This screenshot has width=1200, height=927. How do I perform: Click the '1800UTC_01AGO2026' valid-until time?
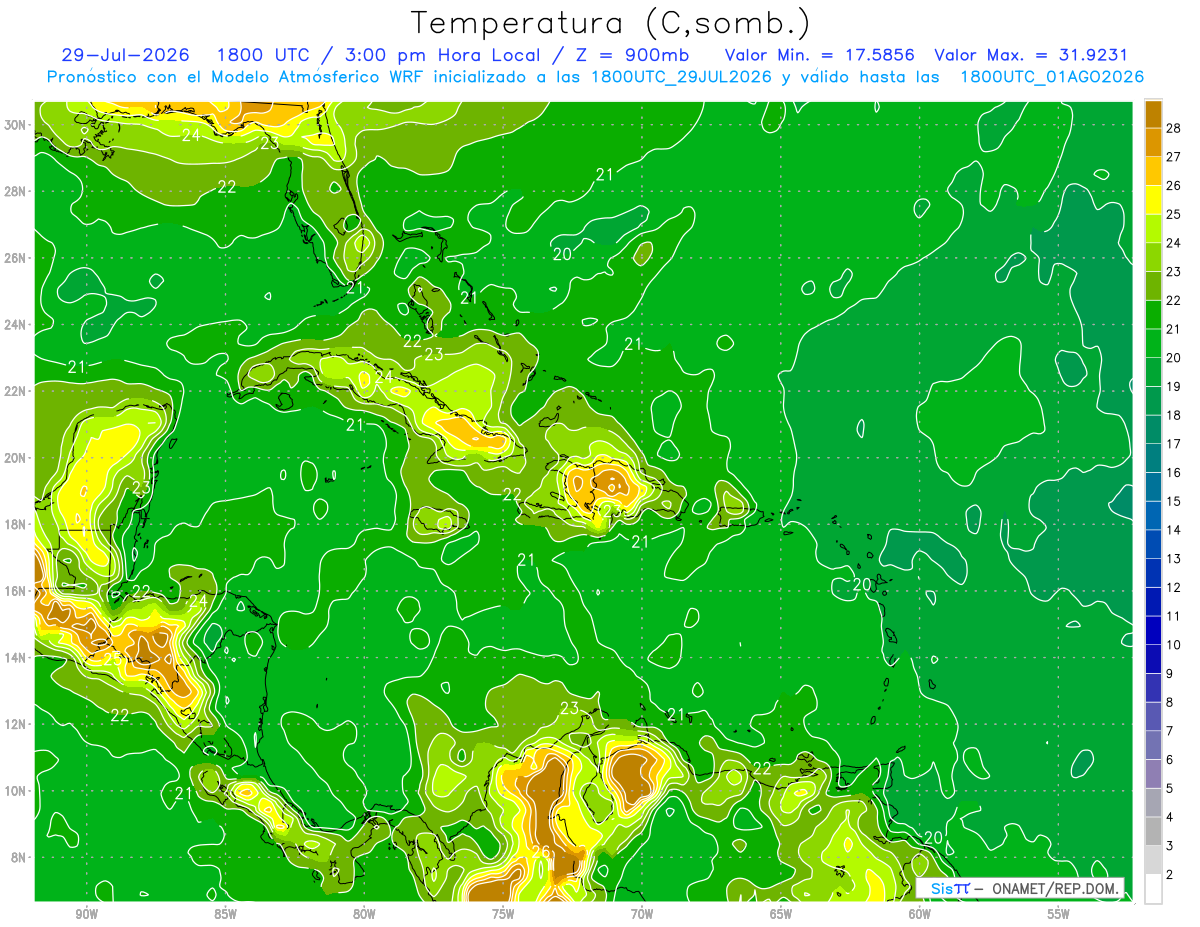1052,76
